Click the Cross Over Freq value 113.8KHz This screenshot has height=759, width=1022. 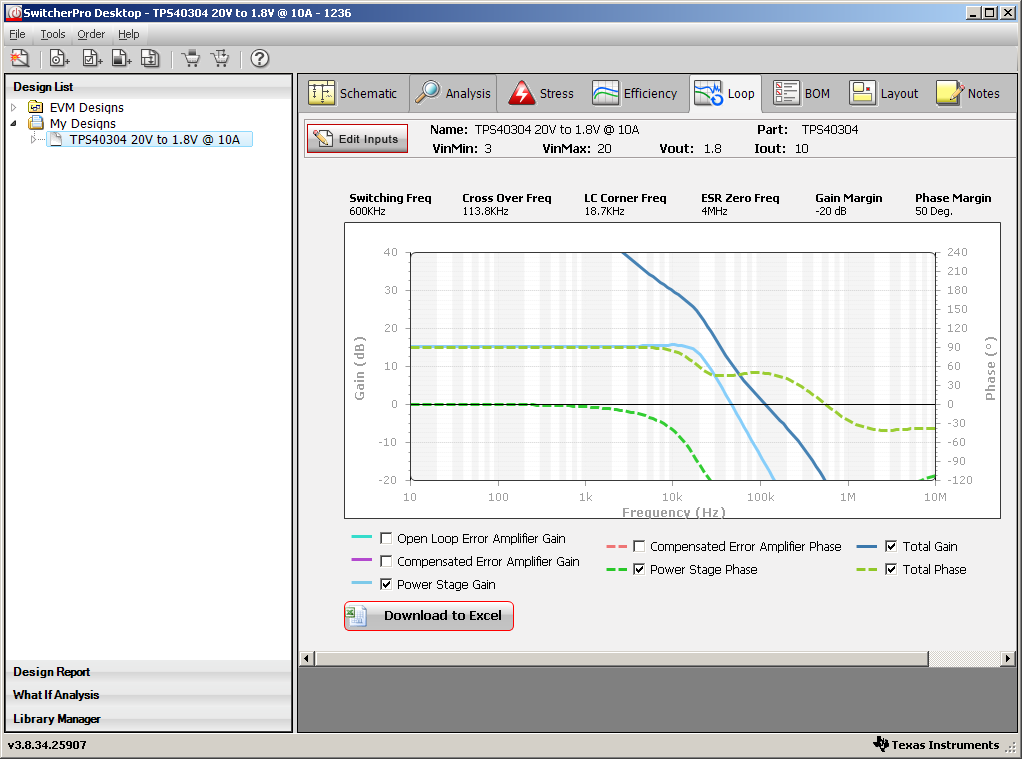coord(485,211)
